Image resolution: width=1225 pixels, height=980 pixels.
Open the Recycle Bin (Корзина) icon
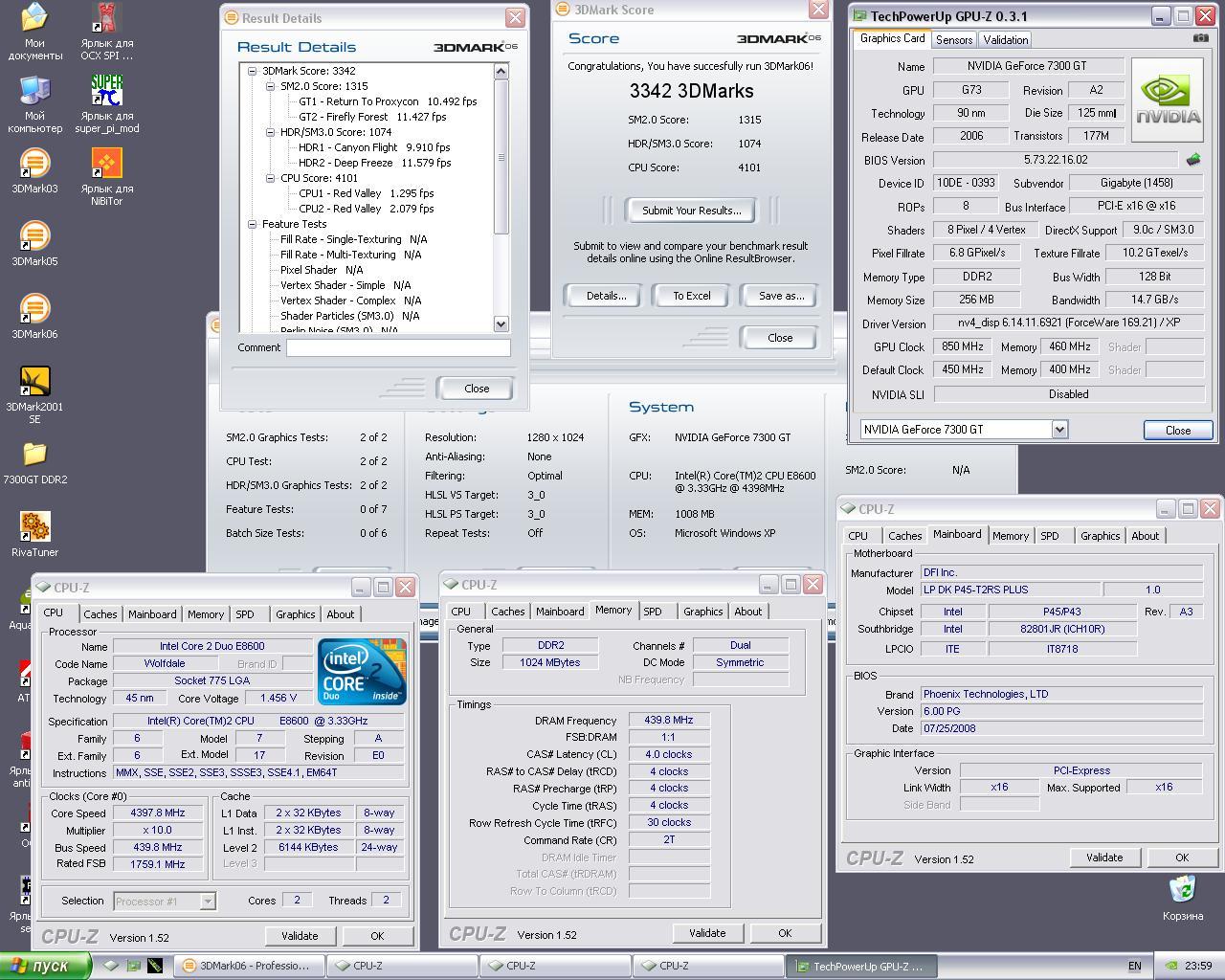[1183, 889]
